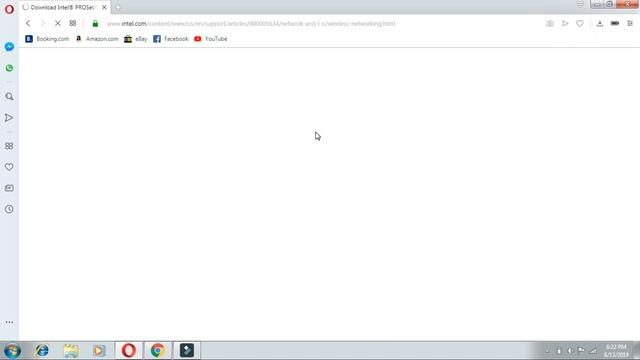This screenshot has height=360, width=640.
Task: Open Booking.com bookmark
Action: click(x=47, y=39)
